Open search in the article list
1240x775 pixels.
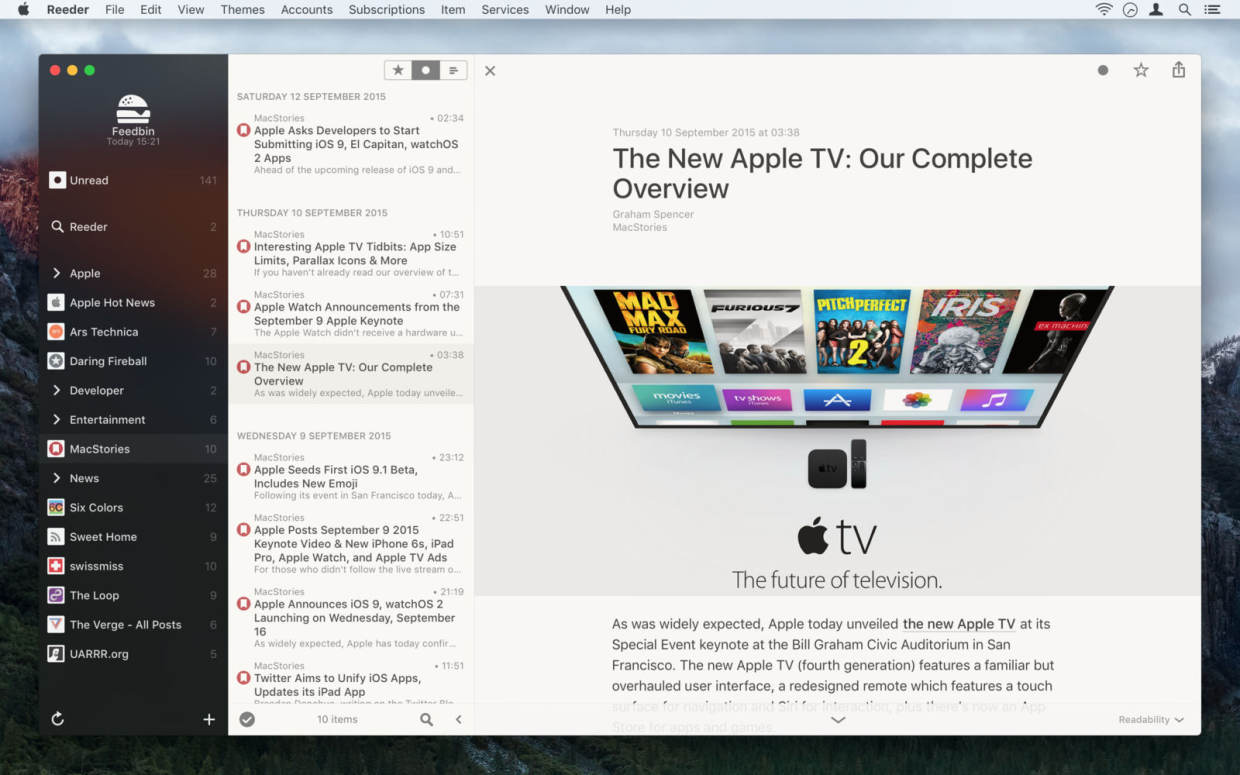coord(427,719)
